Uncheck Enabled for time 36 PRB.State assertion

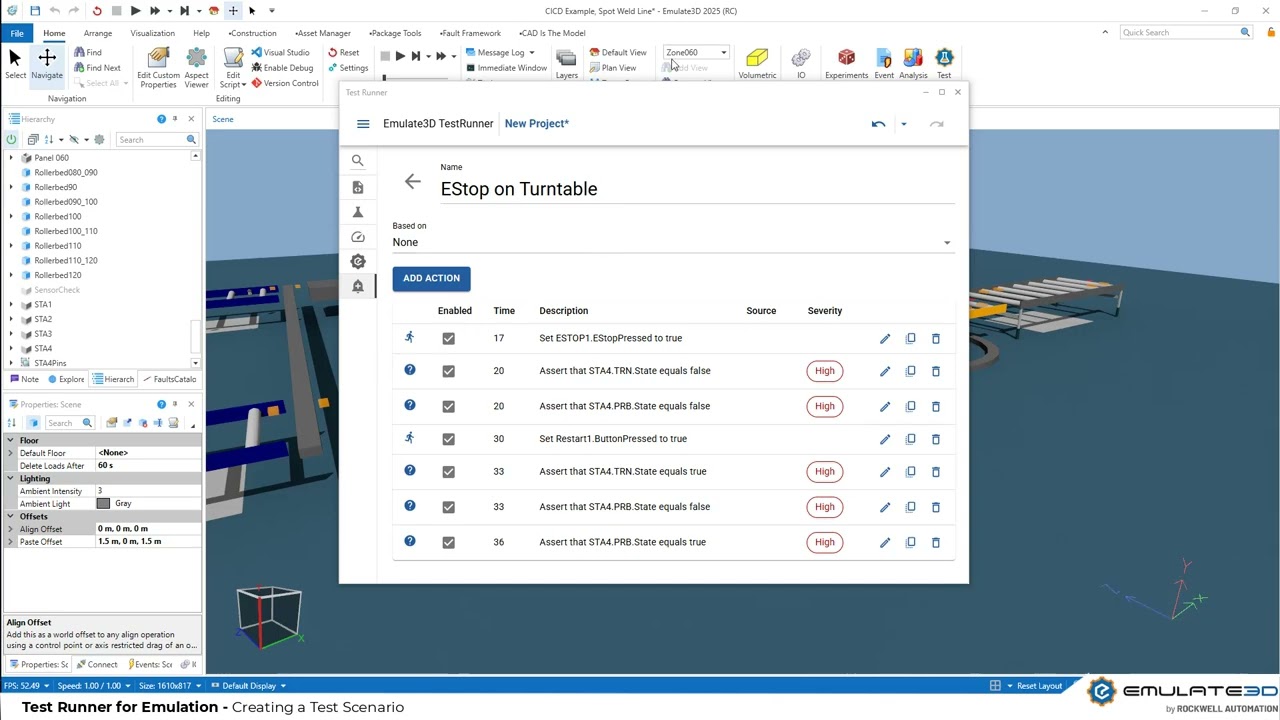click(448, 543)
